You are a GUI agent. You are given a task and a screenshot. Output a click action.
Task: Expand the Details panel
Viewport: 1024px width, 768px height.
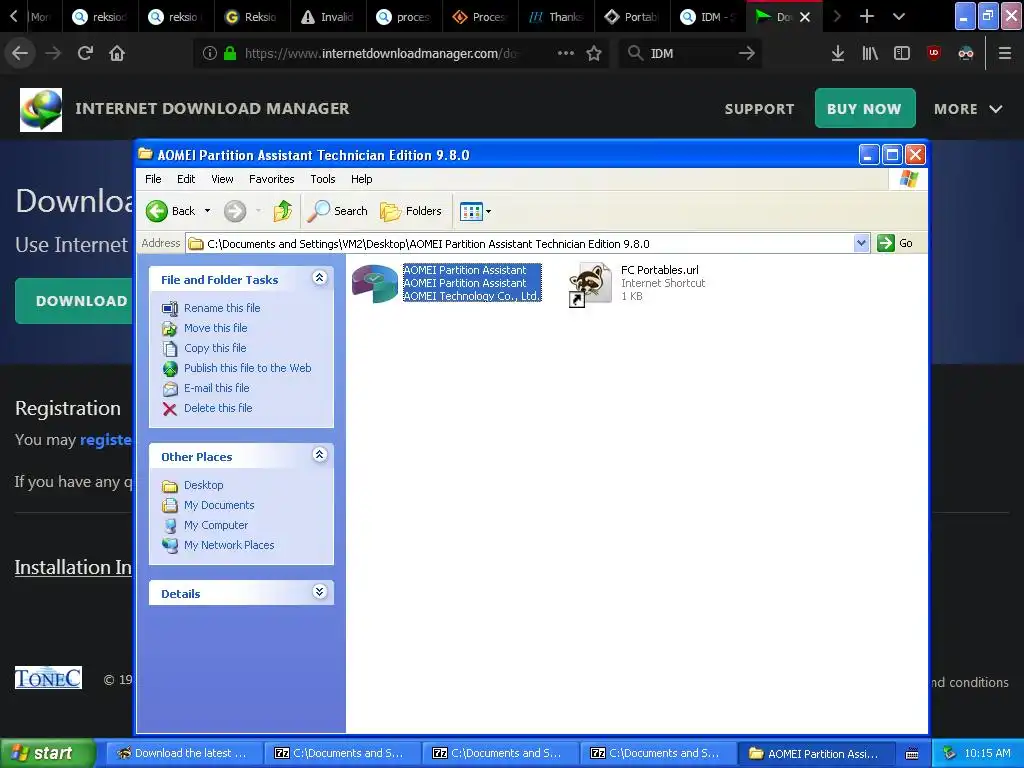click(319, 592)
